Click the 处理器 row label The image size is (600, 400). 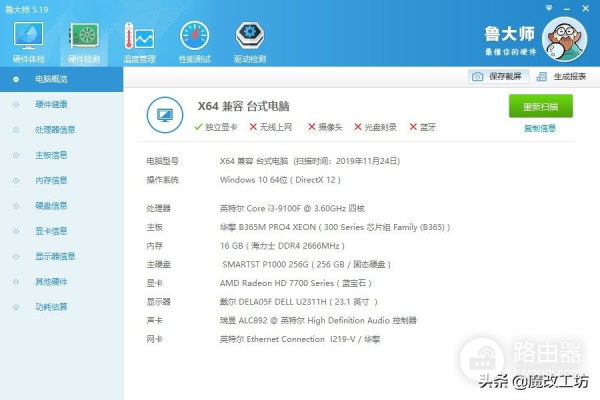point(158,209)
